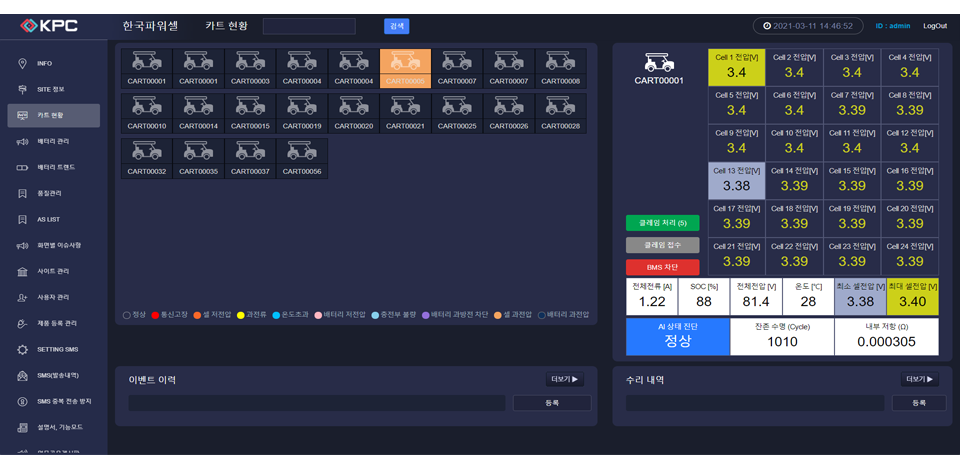Click the blue 검색 search button
This screenshot has width=960, height=469.
396,26
